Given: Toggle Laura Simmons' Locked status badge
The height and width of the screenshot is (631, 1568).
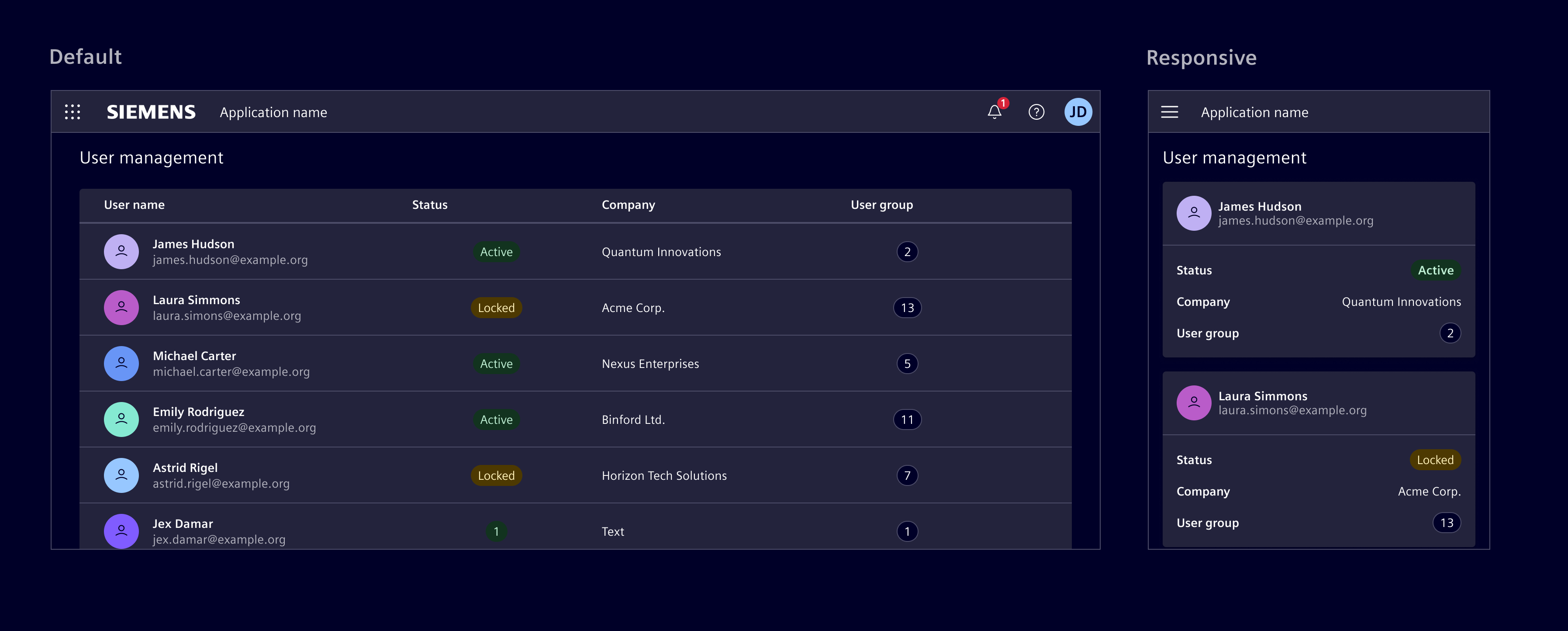Looking at the screenshot, I should tap(496, 308).
